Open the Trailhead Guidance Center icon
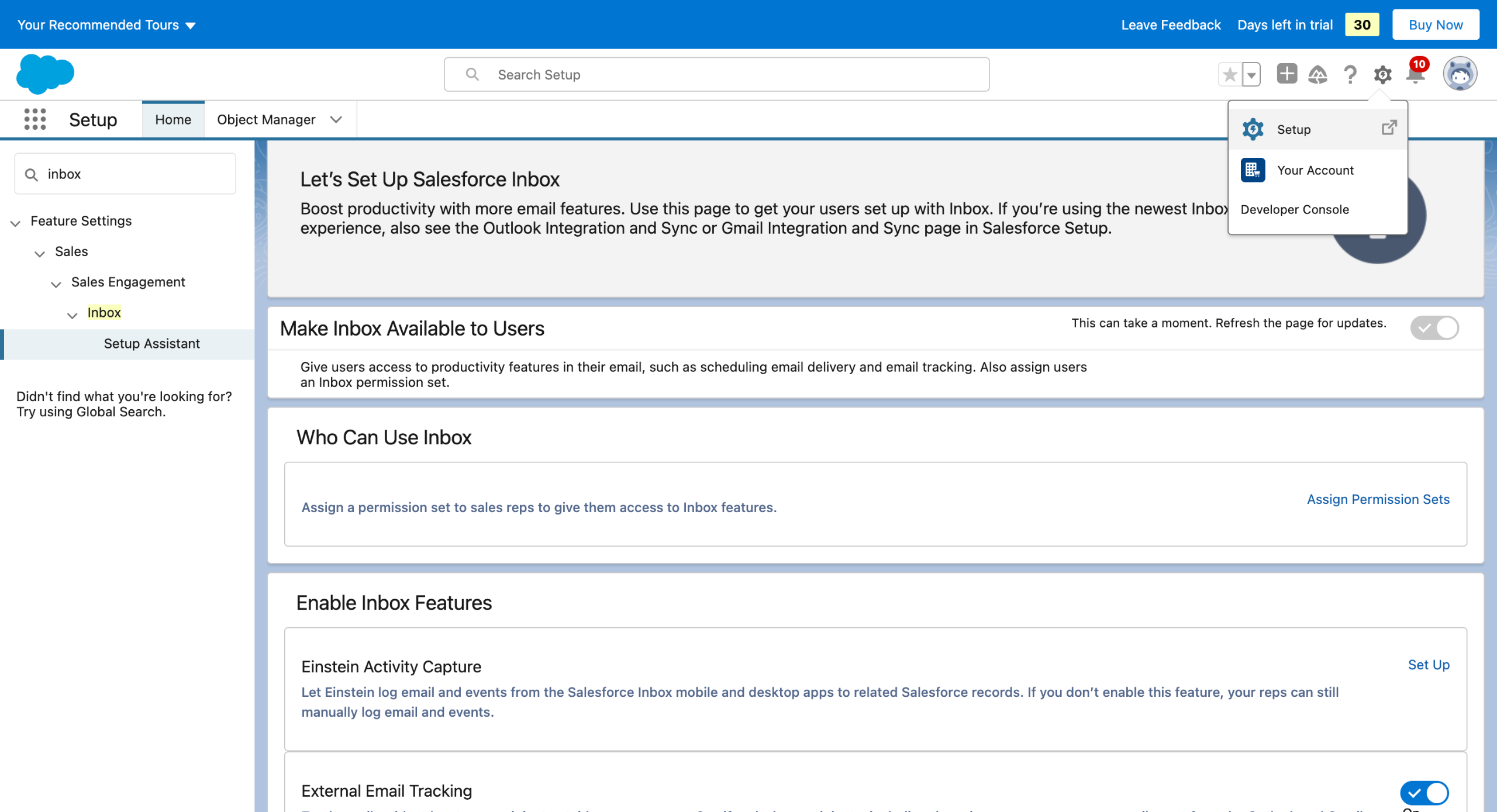 1317,74
